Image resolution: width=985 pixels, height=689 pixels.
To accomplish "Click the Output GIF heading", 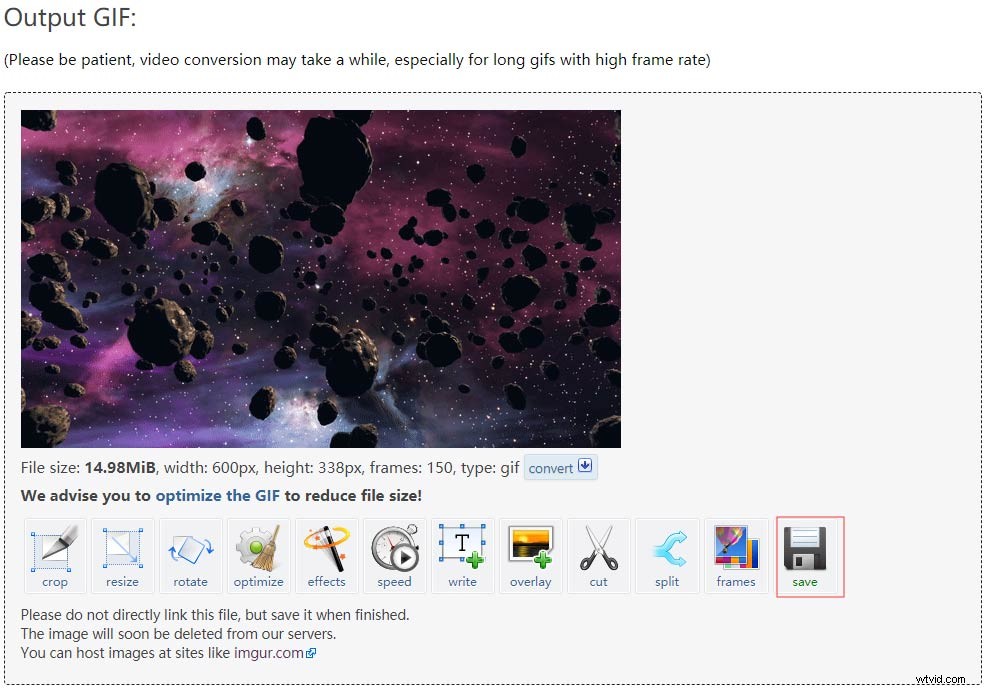I will pyautogui.click(x=72, y=18).
